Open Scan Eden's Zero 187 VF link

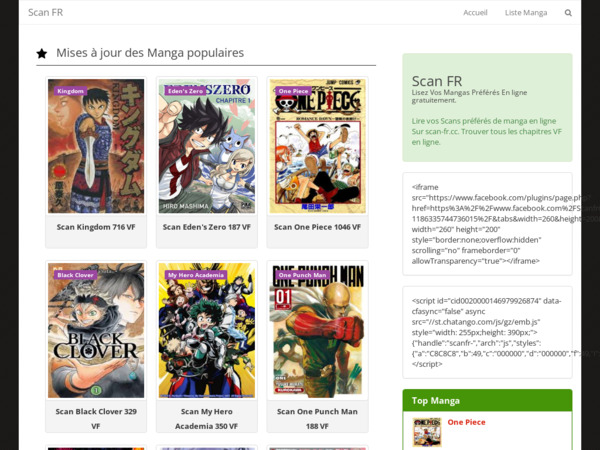click(x=207, y=227)
